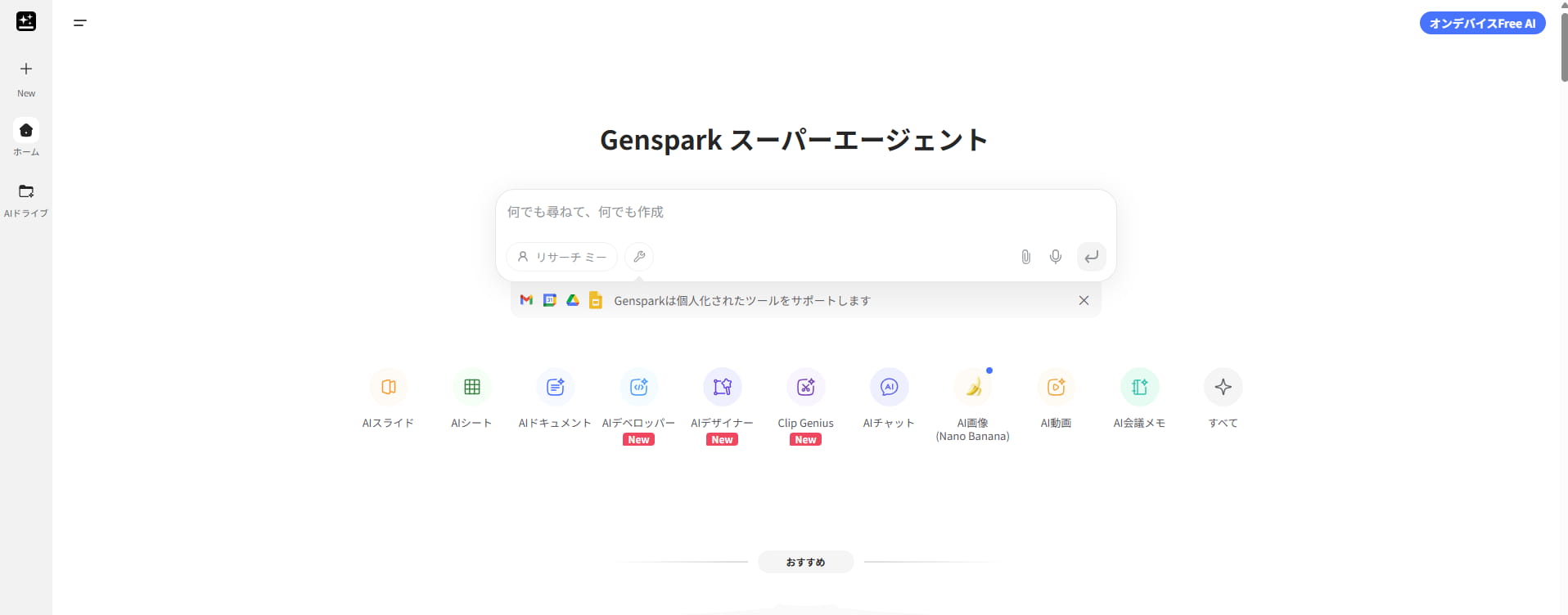Attach a file with the paperclip icon
The height and width of the screenshot is (615, 1568).
coord(1025,257)
